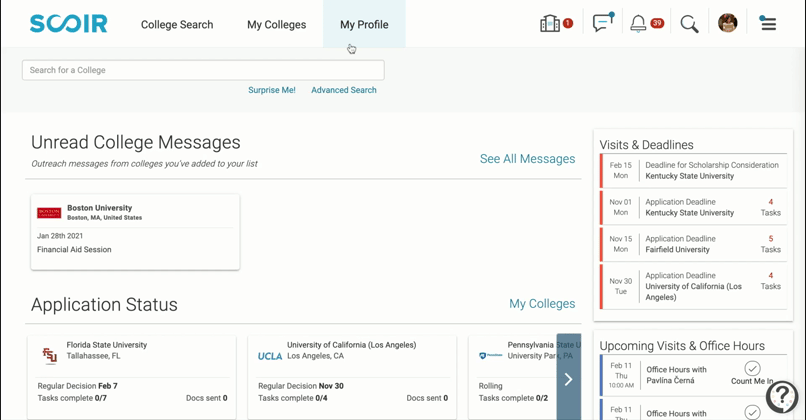
Task: Click 4 Tasks for Kentucky State University
Action: [x=771, y=207]
